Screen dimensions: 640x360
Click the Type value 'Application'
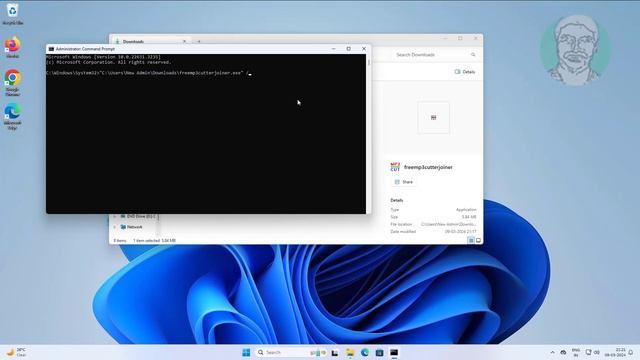pyautogui.click(x=466, y=209)
